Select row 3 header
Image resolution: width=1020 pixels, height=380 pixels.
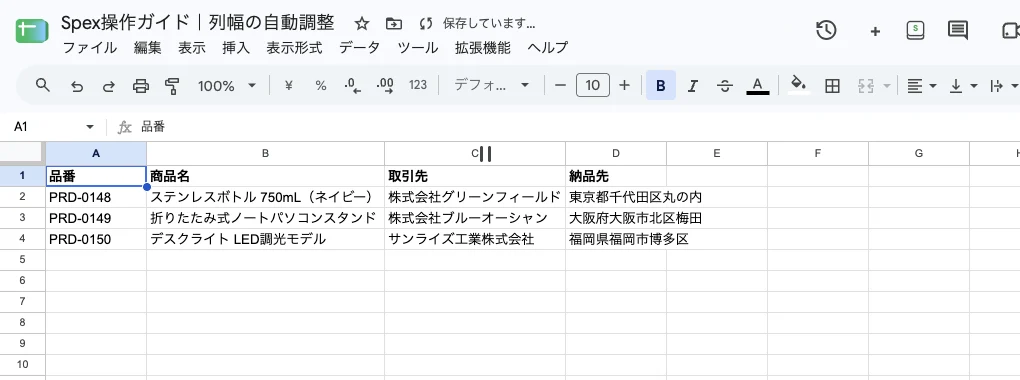tap(23, 217)
